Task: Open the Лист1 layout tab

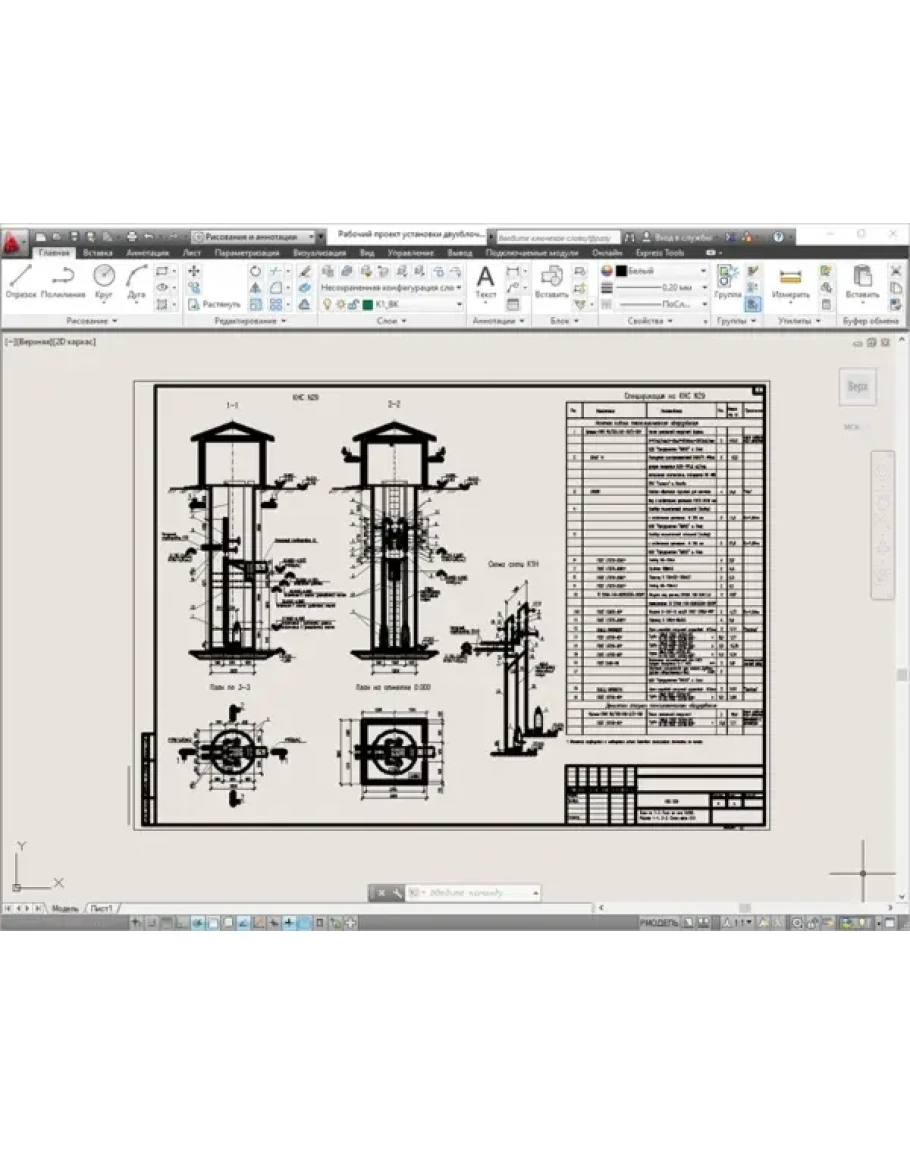Action: coord(101,908)
